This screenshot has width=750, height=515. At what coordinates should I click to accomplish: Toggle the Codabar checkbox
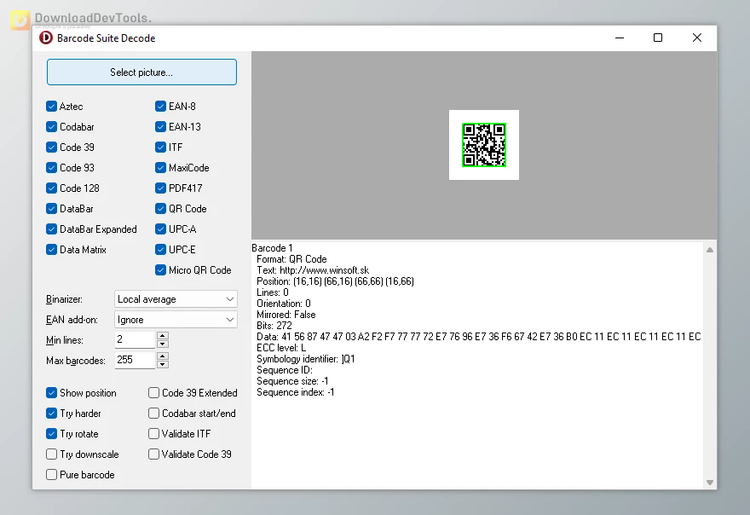52,127
